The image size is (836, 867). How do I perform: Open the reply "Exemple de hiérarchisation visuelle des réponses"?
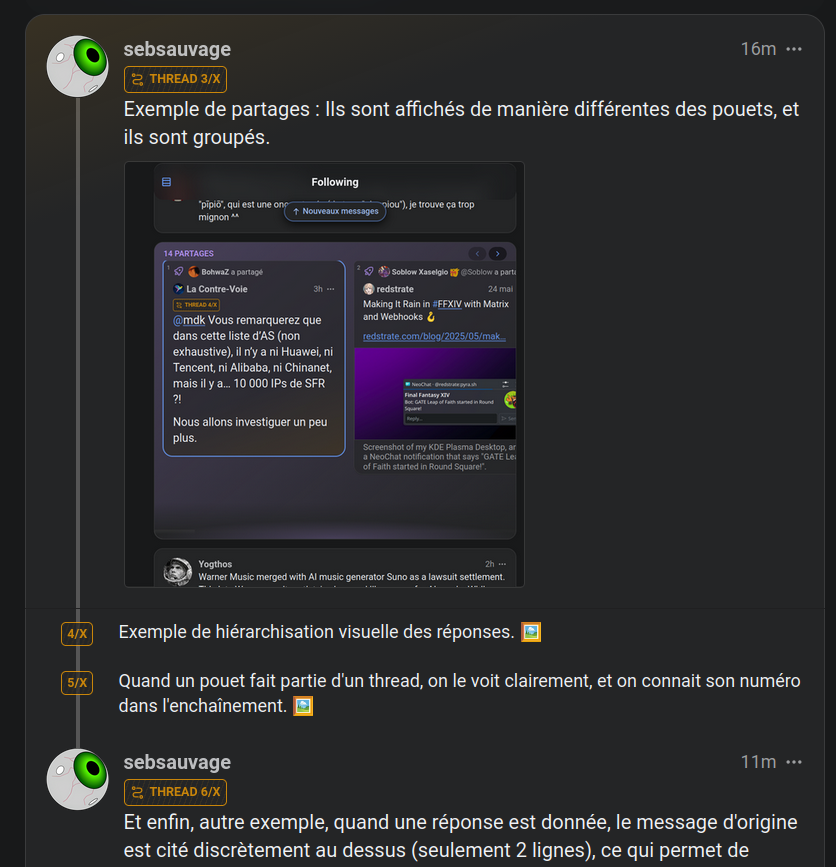click(317, 632)
